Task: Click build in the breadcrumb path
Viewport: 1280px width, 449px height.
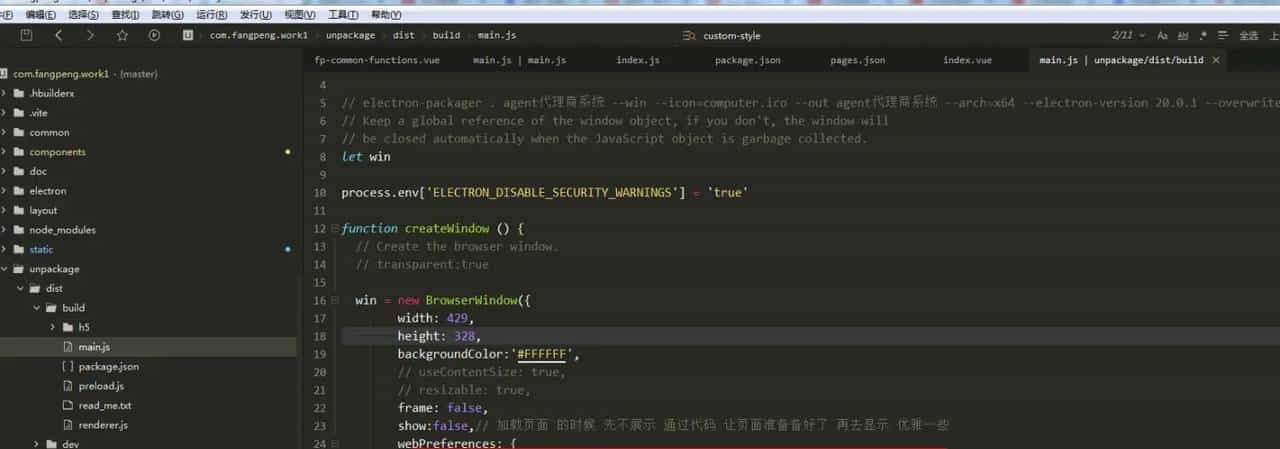Action: 446,35
